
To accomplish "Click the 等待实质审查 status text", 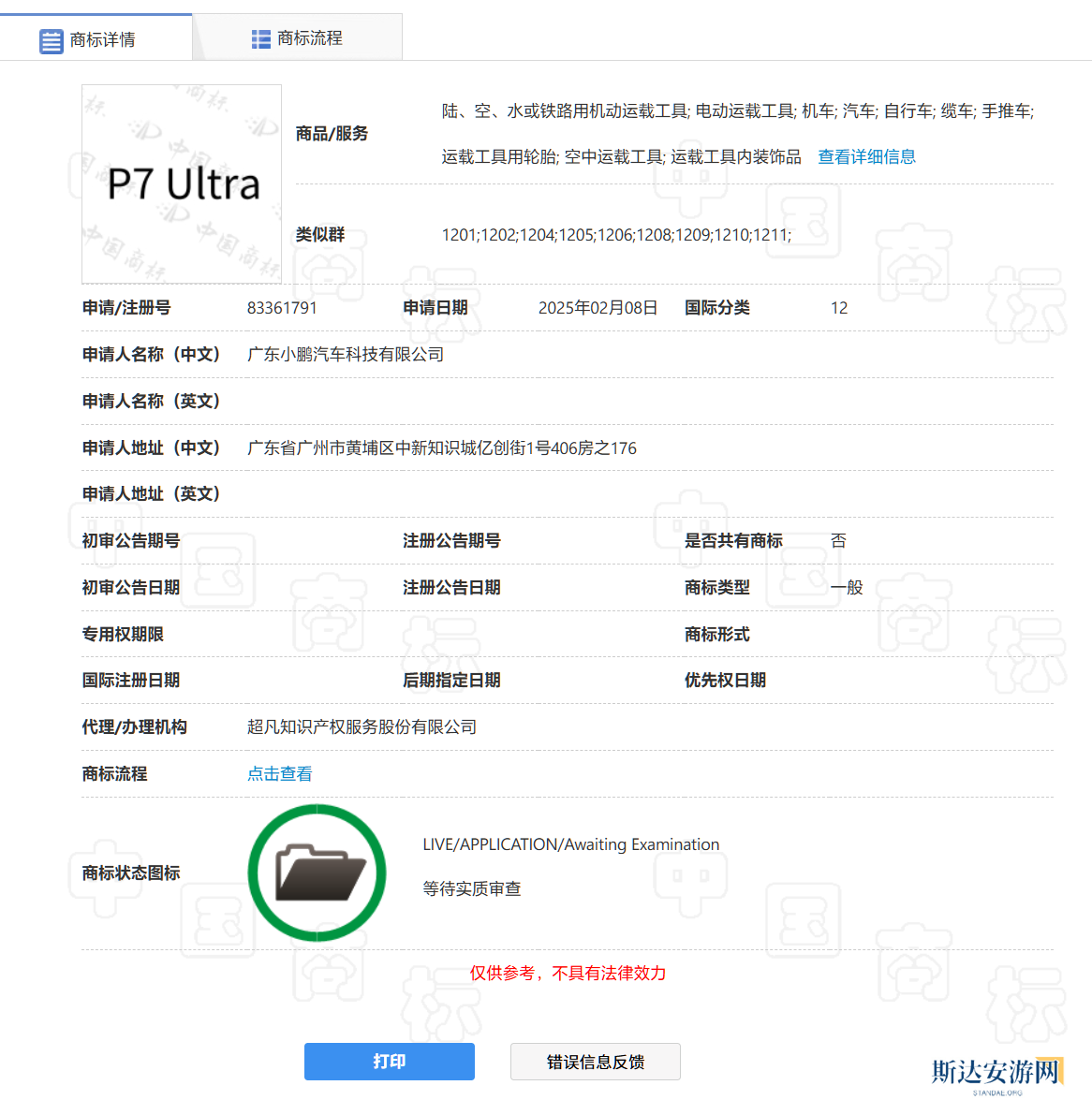I will point(471,888).
